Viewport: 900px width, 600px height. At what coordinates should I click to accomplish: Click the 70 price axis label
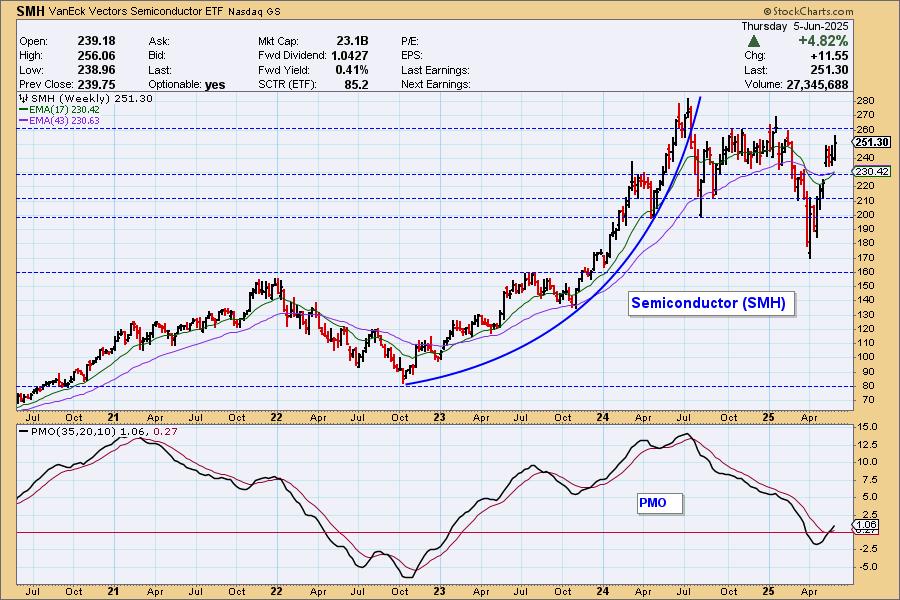(868, 400)
